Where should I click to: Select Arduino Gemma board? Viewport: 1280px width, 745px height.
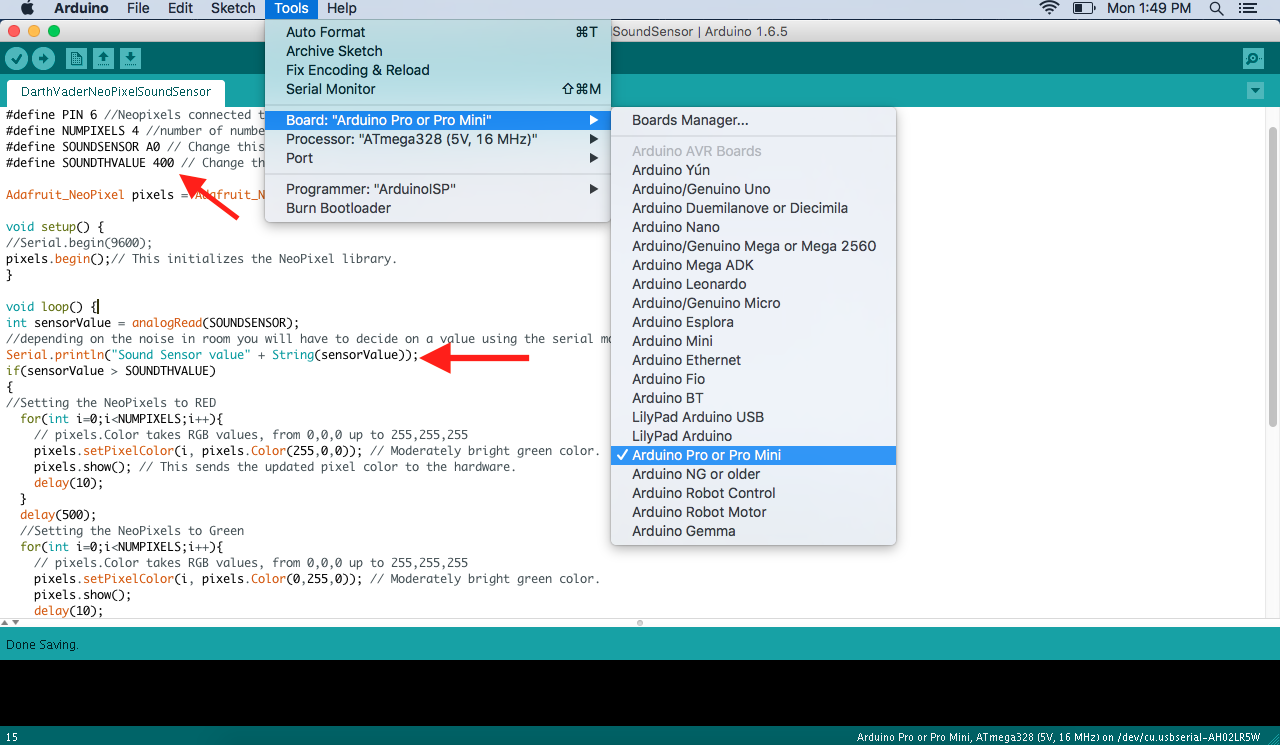[x=753, y=531]
